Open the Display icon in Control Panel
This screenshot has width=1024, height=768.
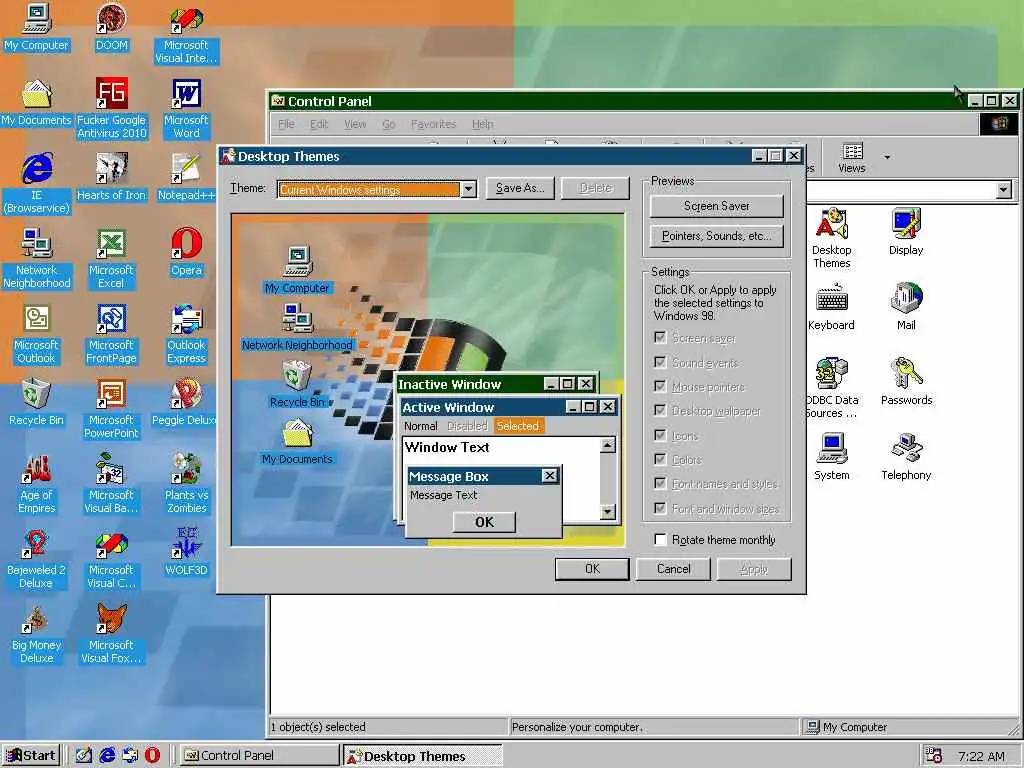[x=906, y=232]
